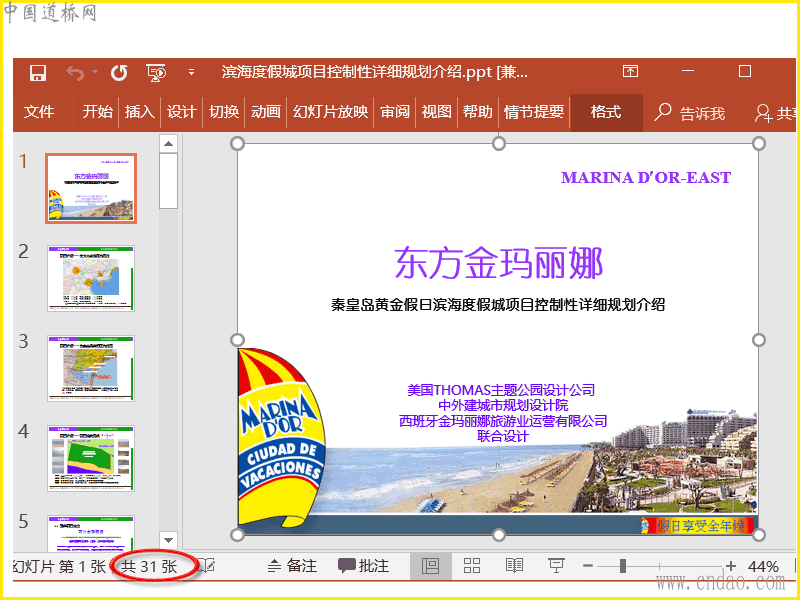
Task: Click the spell check book icon in status bar
Action: click(206, 566)
